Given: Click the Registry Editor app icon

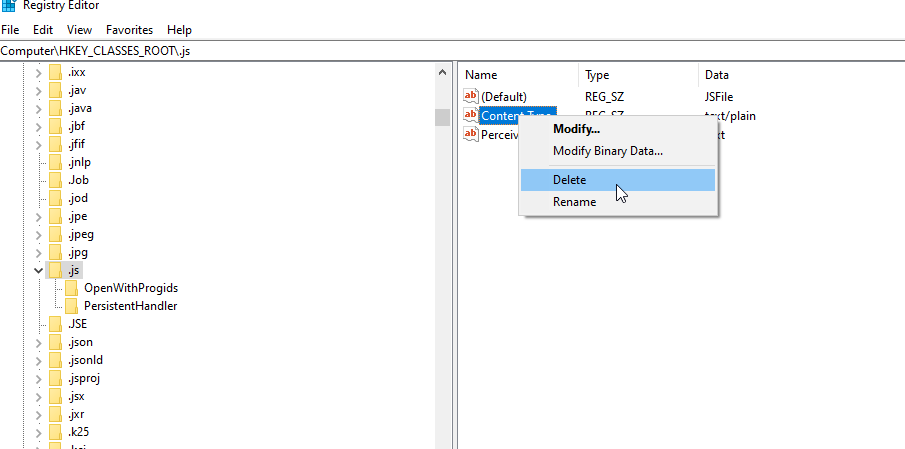Looking at the screenshot, I should 9,5.
